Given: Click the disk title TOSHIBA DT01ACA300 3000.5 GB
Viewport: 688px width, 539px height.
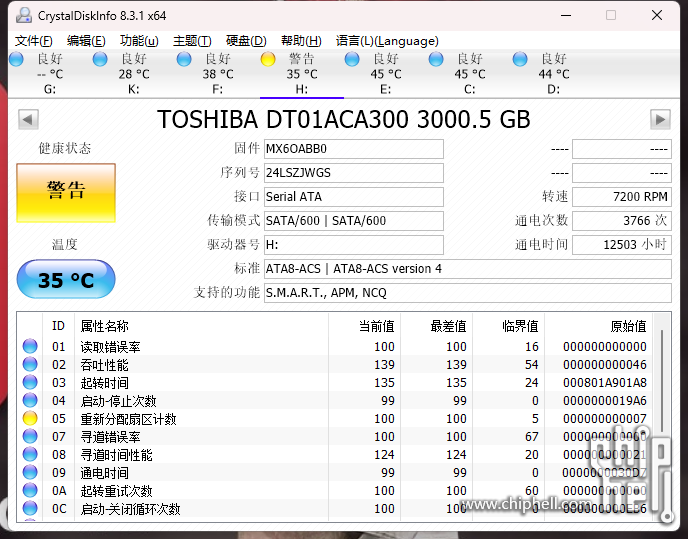Looking at the screenshot, I should pyautogui.click(x=344, y=119).
